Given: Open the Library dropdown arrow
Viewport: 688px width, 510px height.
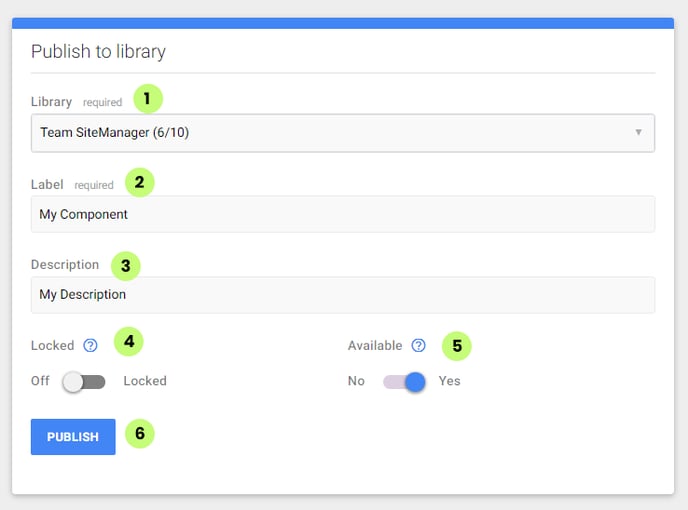Looking at the screenshot, I should pyautogui.click(x=638, y=132).
